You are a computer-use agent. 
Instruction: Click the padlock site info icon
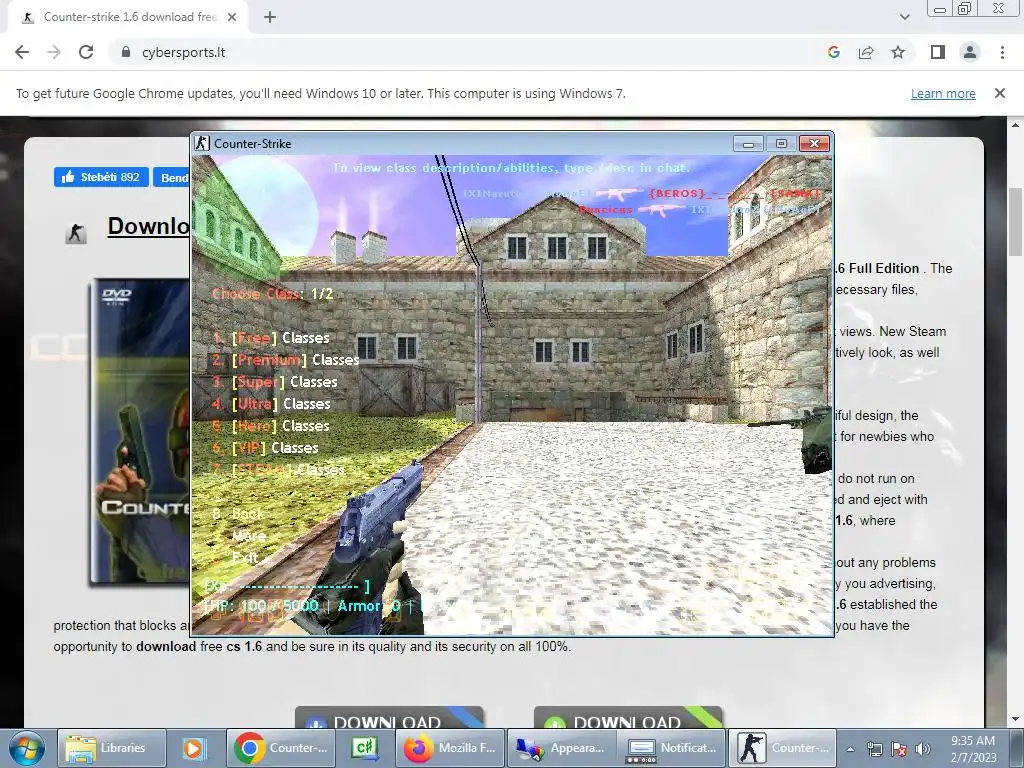click(x=126, y=52)
